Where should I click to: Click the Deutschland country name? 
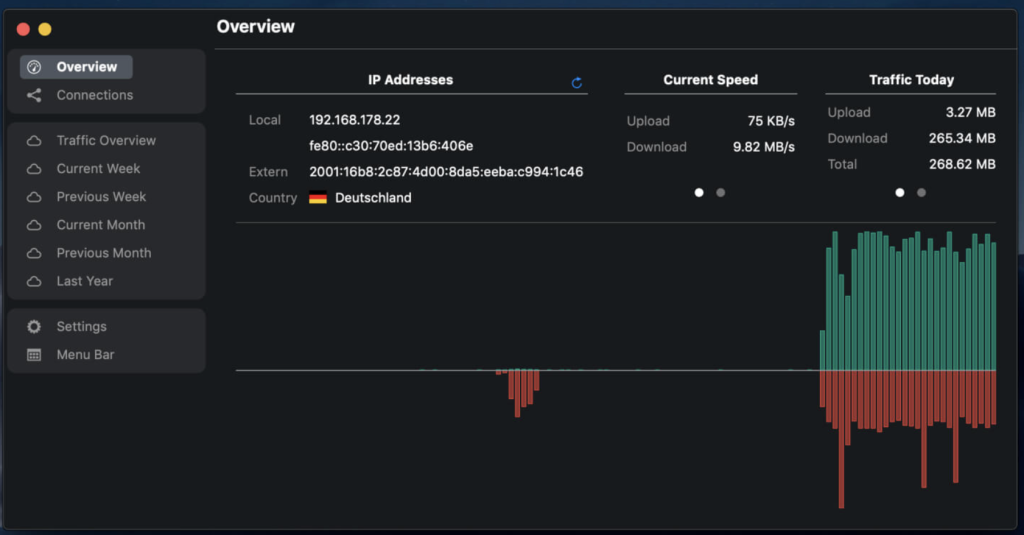[x=373, y=197]
